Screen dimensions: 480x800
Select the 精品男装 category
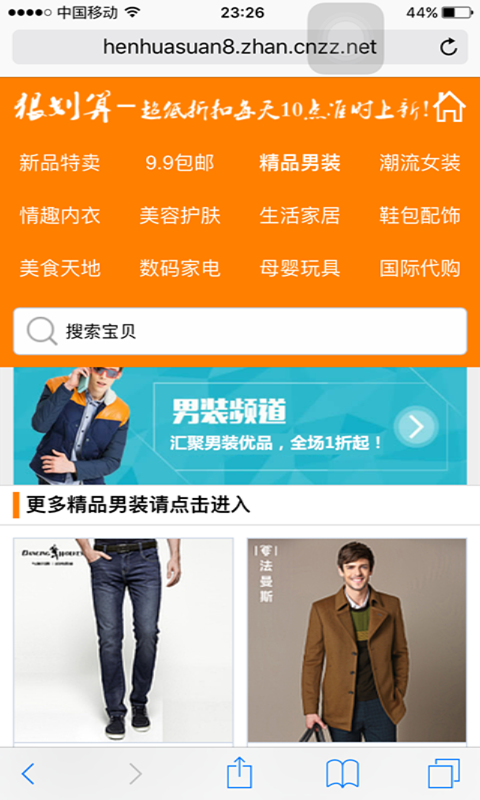pos(300,163)
